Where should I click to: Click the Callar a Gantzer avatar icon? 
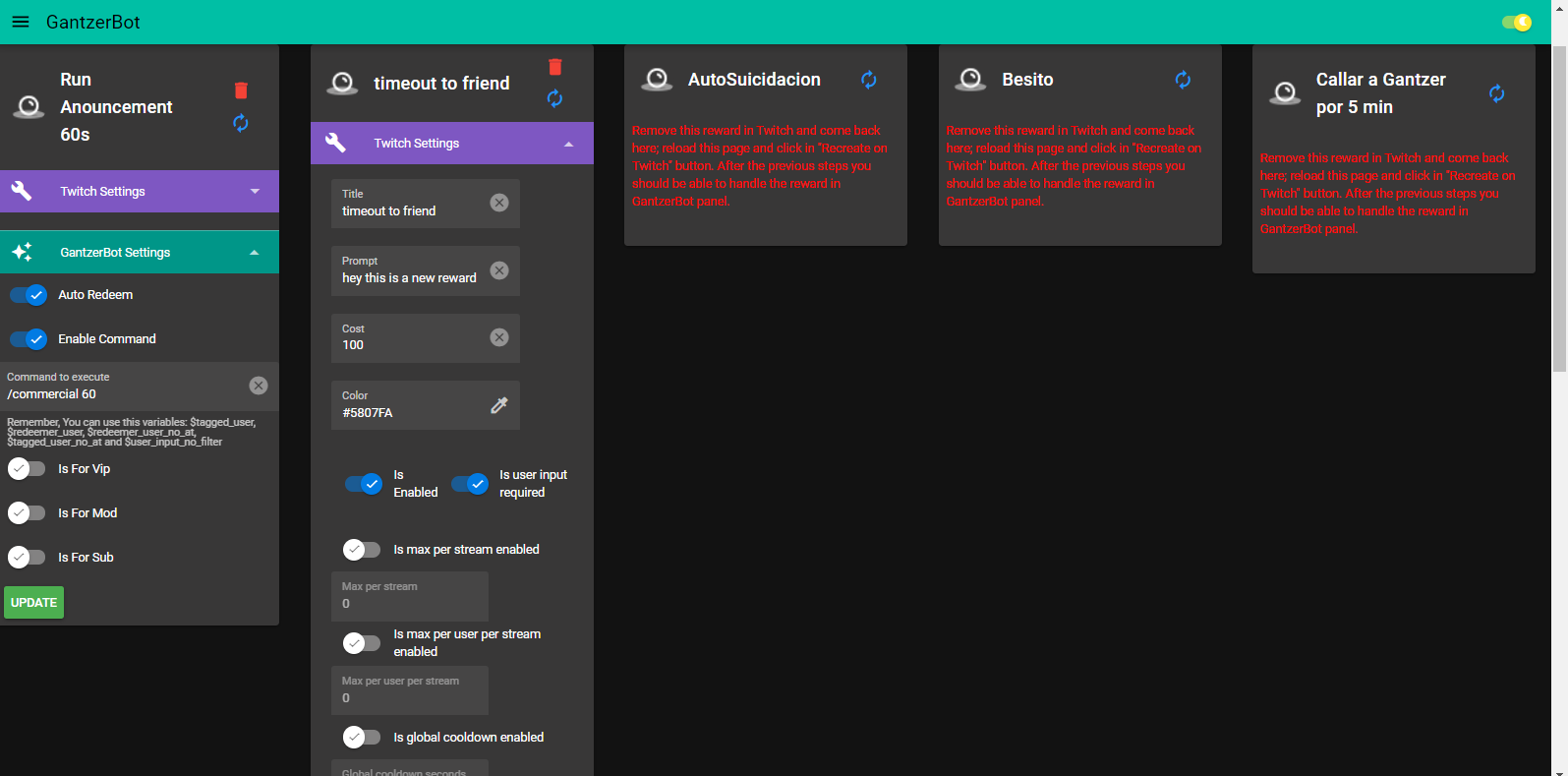(x=1285, y=92)
